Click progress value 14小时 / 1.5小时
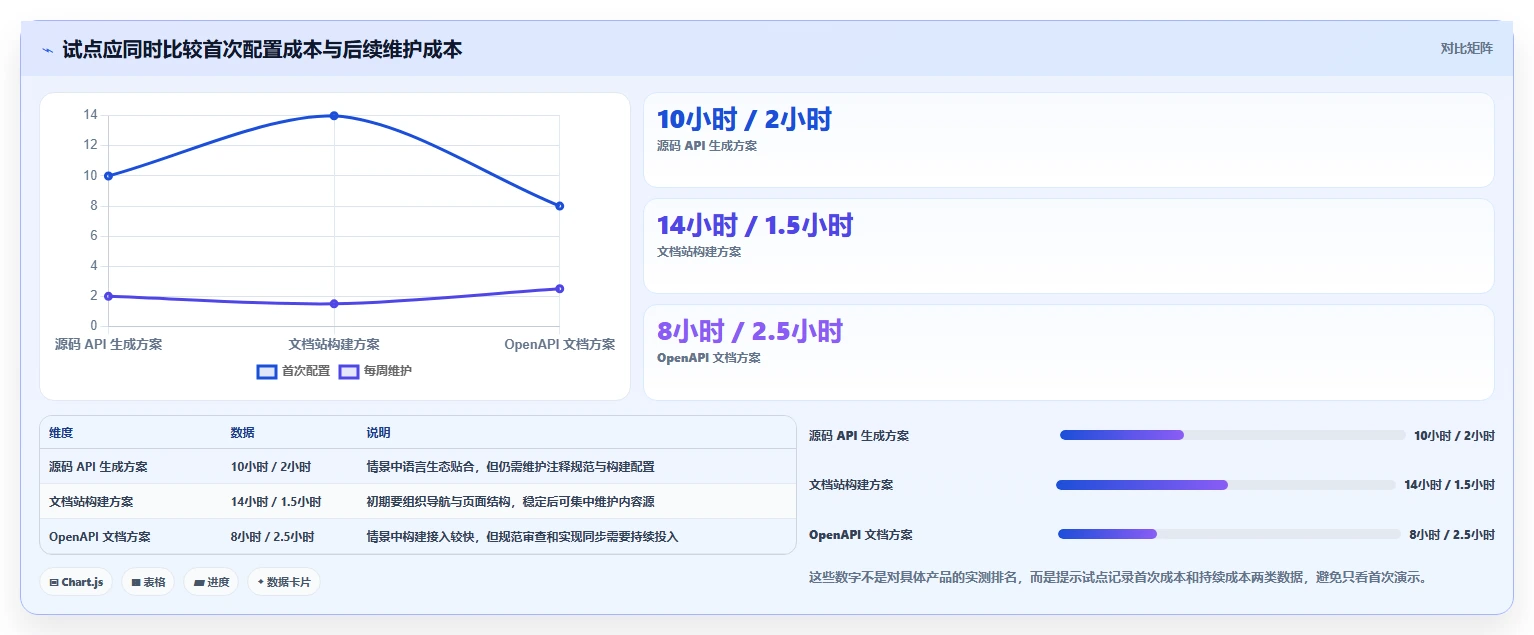1534x635 pixels. click(1449, 485)
